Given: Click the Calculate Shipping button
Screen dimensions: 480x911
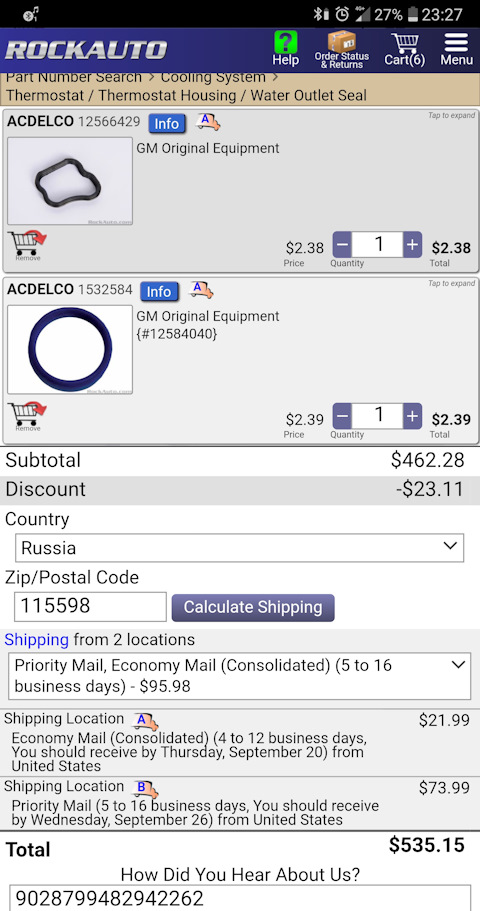Looking at the screenshot, I should pyautogui.click(x=253, y=607).
